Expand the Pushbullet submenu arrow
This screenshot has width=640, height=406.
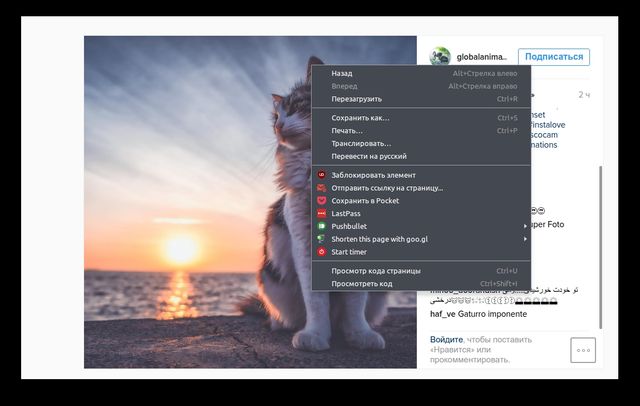[524, 226]
